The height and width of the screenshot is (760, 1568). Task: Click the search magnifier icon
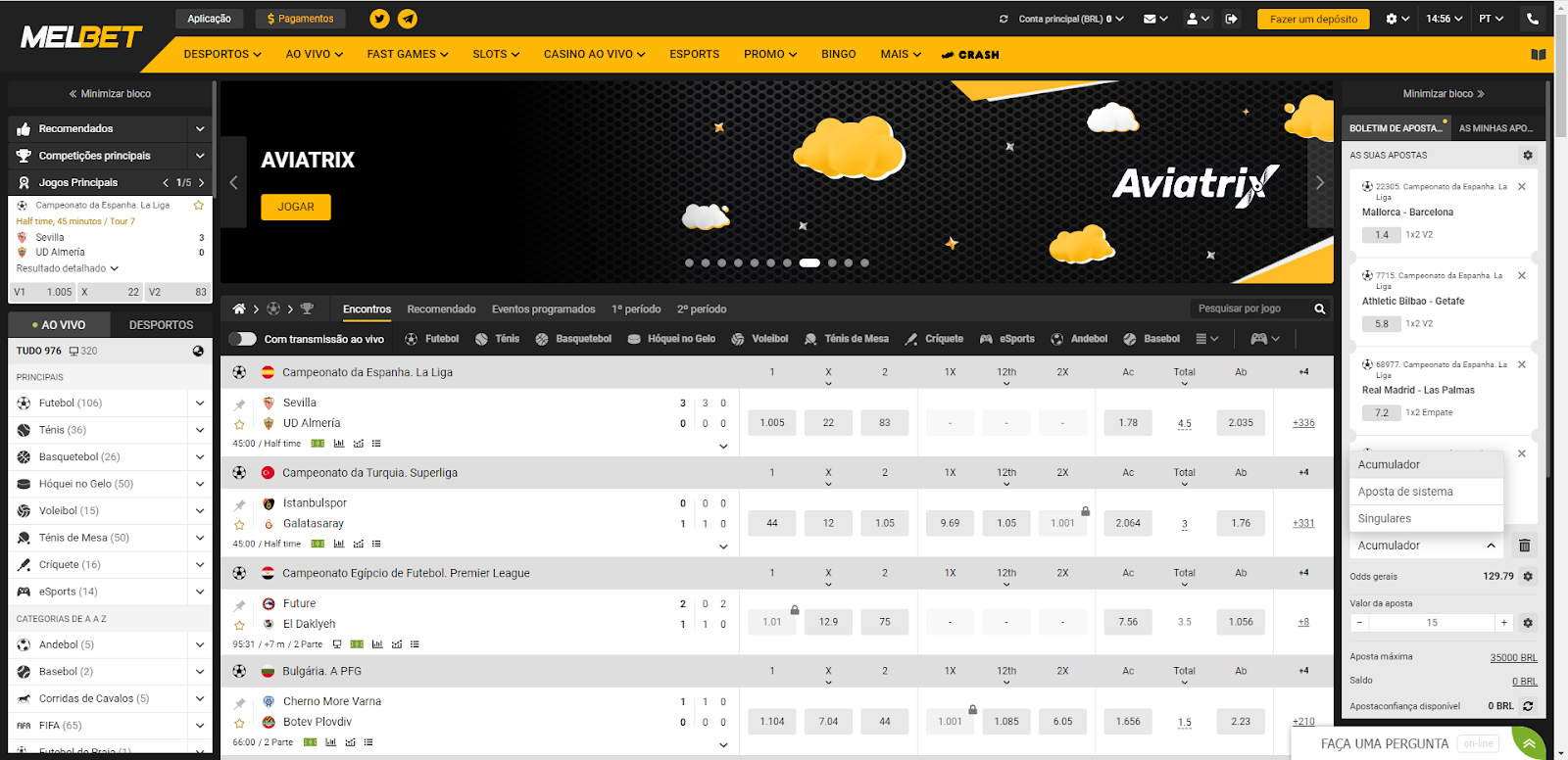coord(1320,309)
